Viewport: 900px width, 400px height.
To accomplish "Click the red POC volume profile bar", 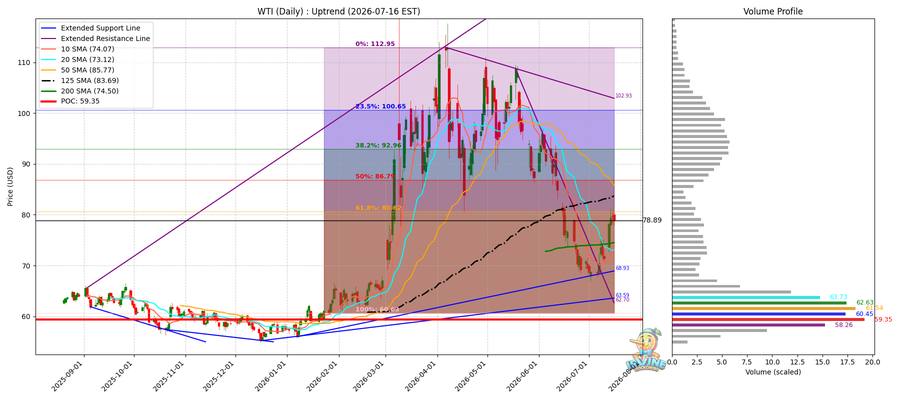I will [x=768, y=319].
